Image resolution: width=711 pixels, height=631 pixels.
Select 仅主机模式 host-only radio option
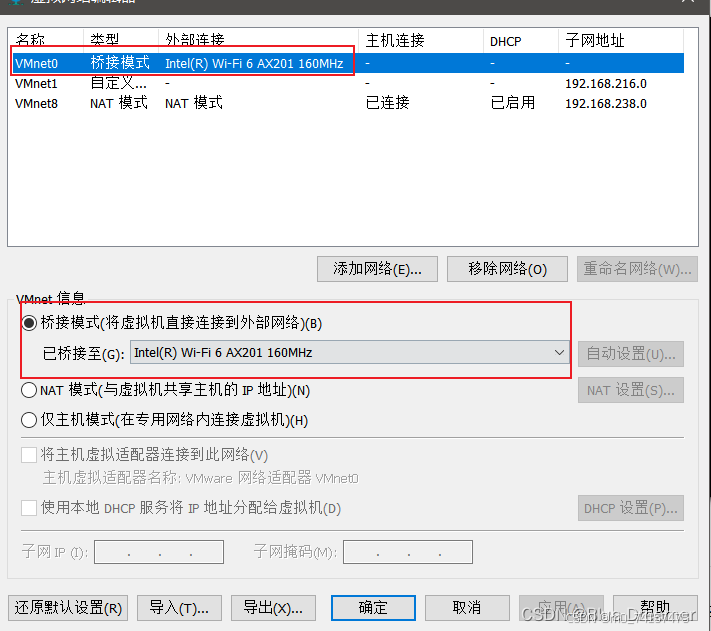tap(29, 420)
